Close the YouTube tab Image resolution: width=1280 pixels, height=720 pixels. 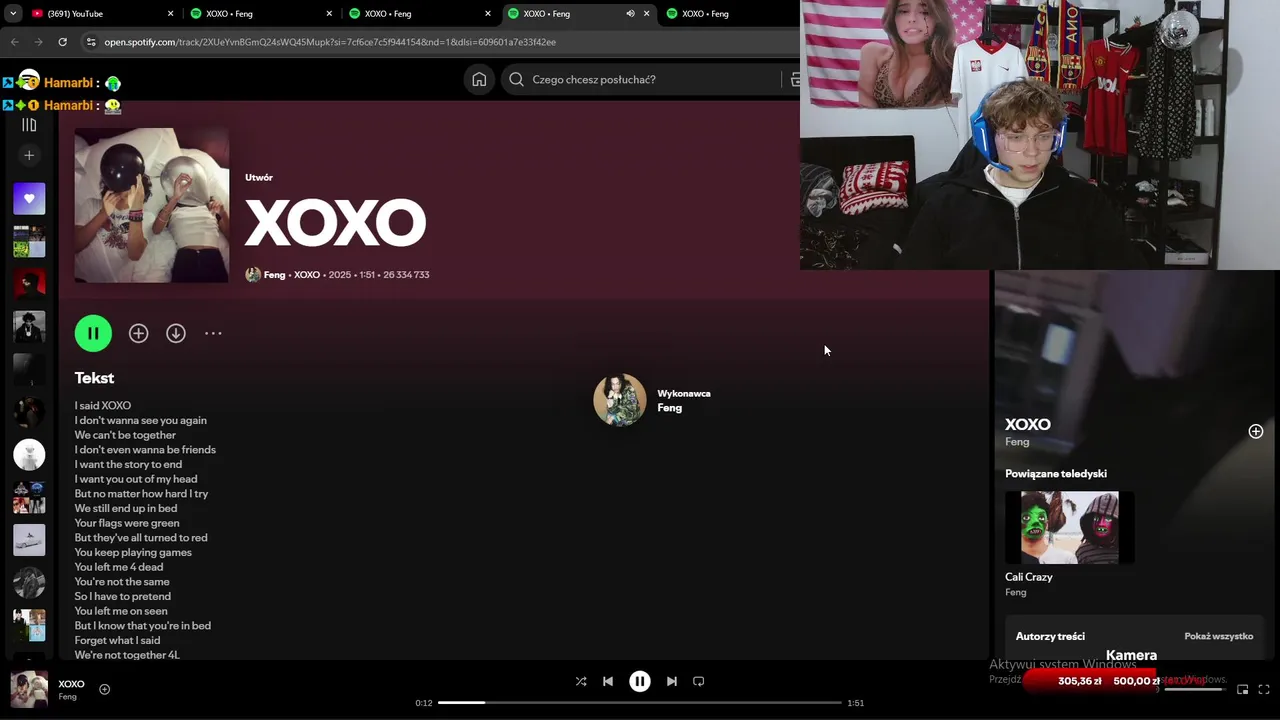(170, 14)
